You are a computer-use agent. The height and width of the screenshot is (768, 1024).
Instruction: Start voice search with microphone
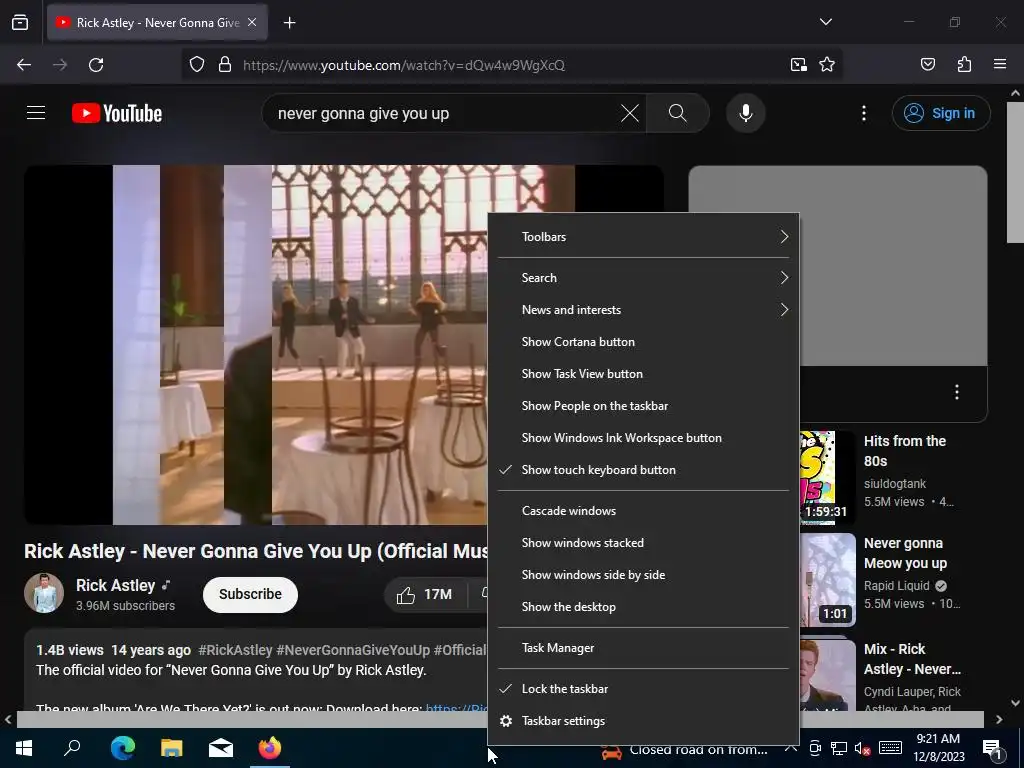point(745,113)
